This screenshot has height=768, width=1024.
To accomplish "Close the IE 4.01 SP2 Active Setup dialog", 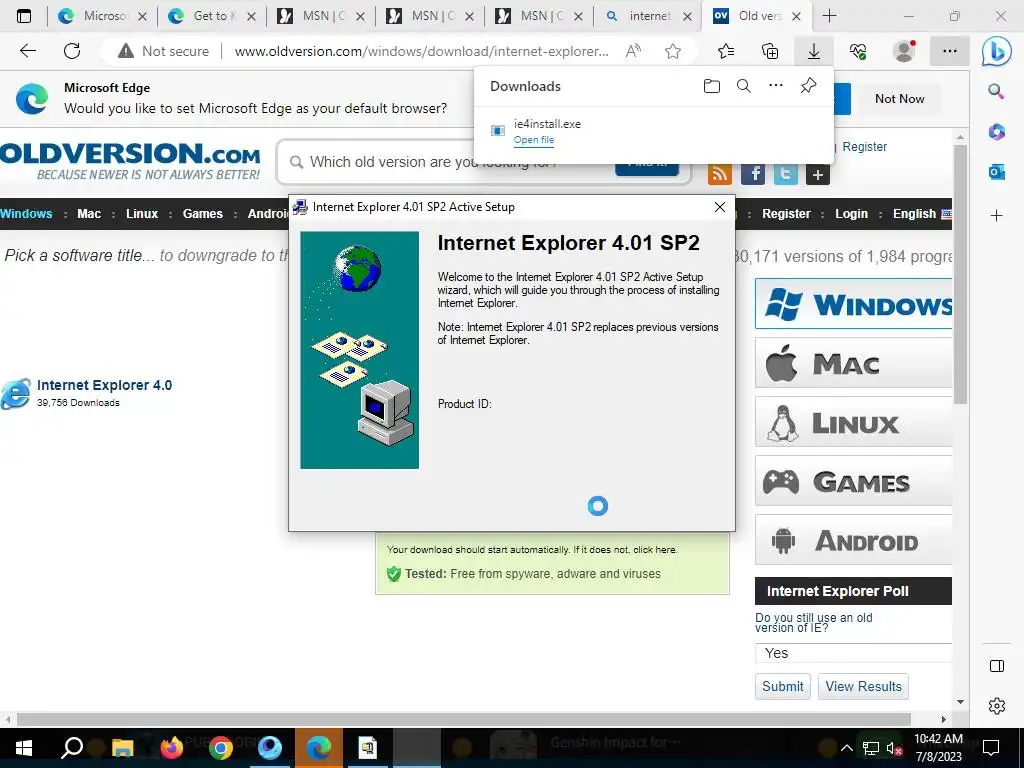I will 720,207.
